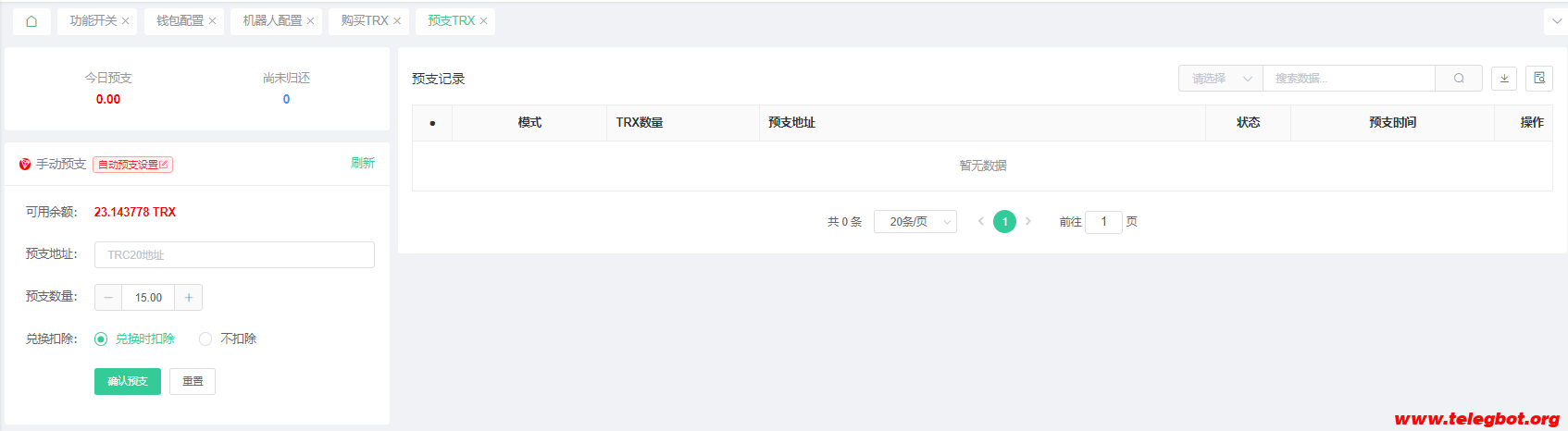Click the download export icon
The image size is (1568, 431).
coord(1504,79)
